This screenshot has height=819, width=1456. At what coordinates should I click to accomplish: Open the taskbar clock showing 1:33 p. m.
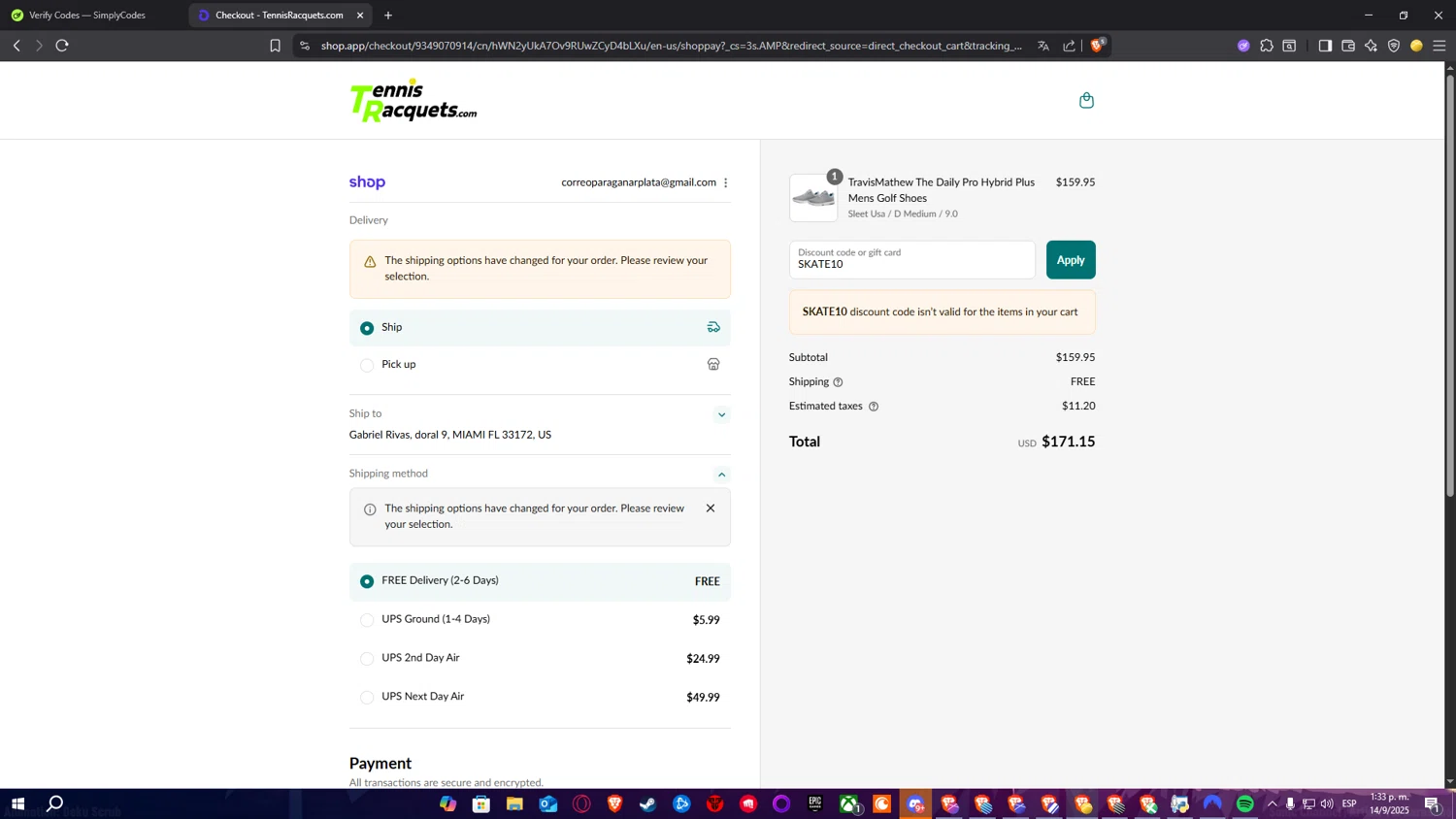pos(1389,804)
